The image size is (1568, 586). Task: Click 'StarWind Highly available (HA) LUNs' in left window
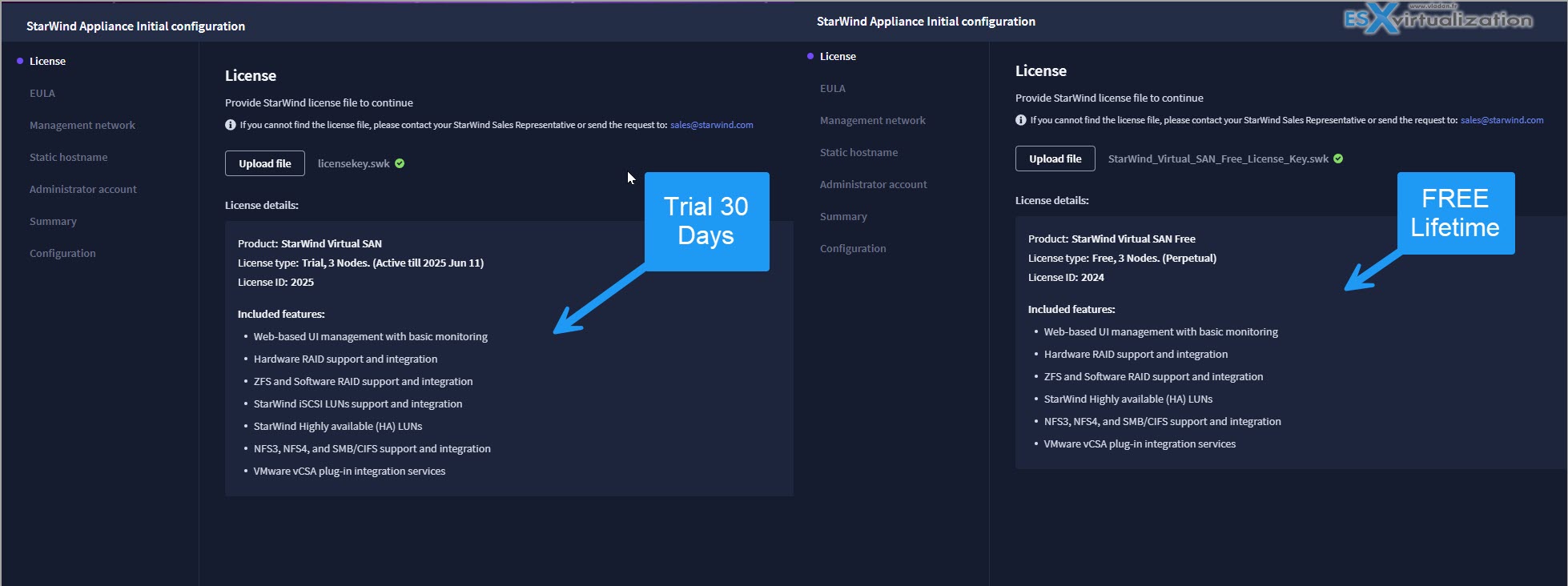pos(338,426)
